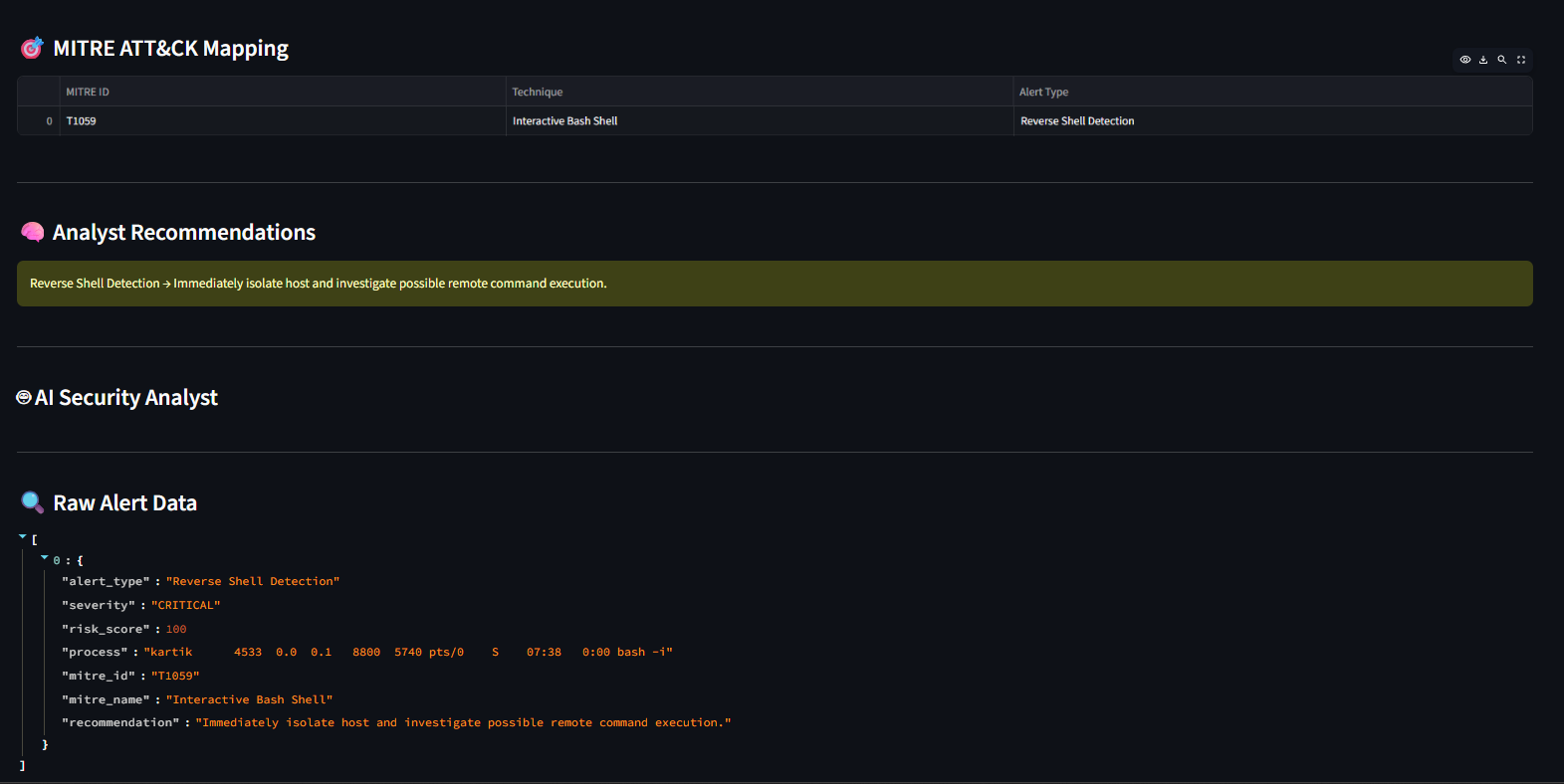Image resolution: width=1564 pixels, height=784 pixels.
Task: Click the "alert_type" JSON key
Action: click(x=106, y=581)
